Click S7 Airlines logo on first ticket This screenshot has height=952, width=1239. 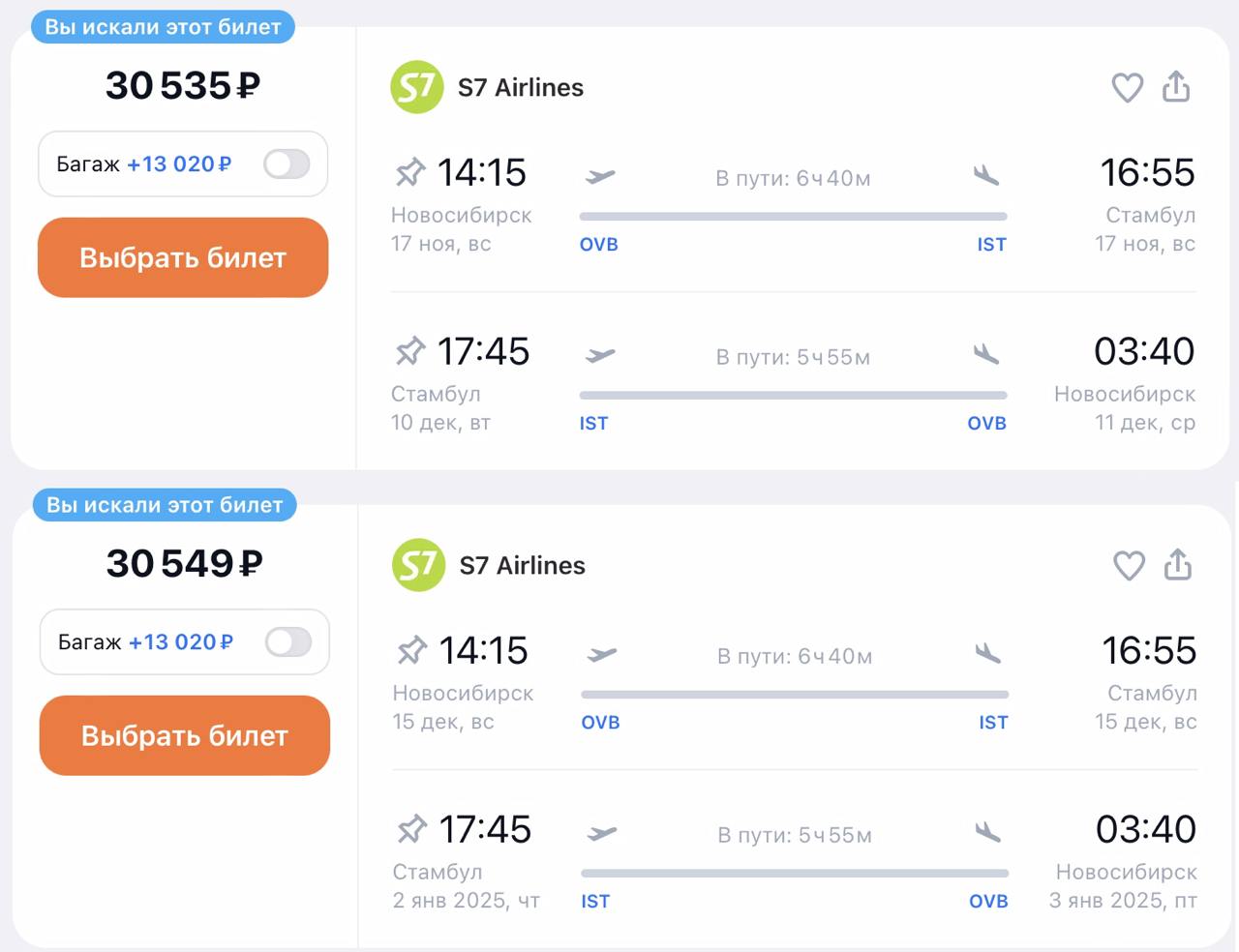[417, 87]
